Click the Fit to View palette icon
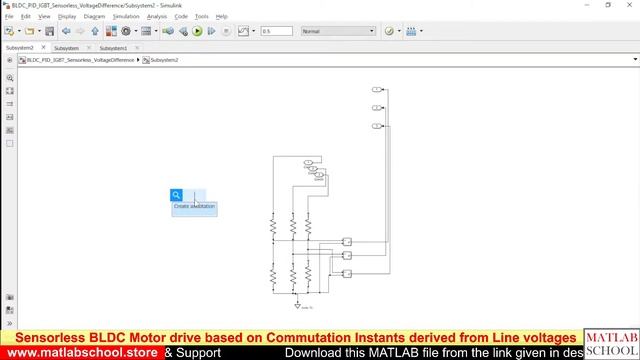This screenshot has width=640, height=360. click(10, 91)
